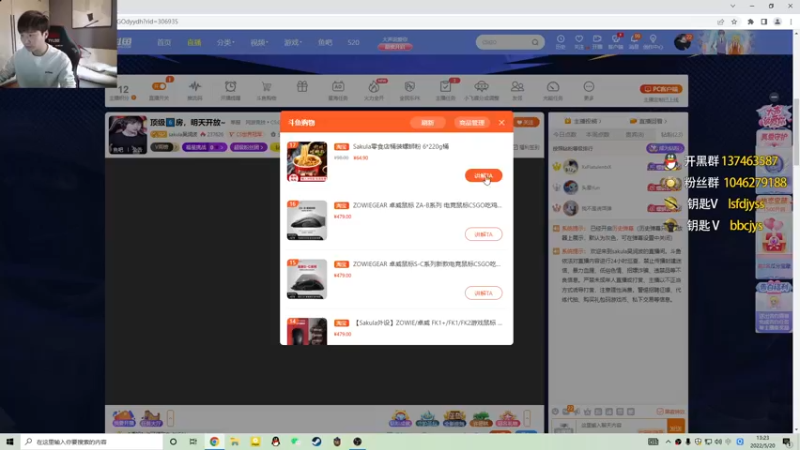The height and width of the screenshot is (450, 800).
Task: Click the 刷新 refresh button in popup
Action: coord(428,122)
